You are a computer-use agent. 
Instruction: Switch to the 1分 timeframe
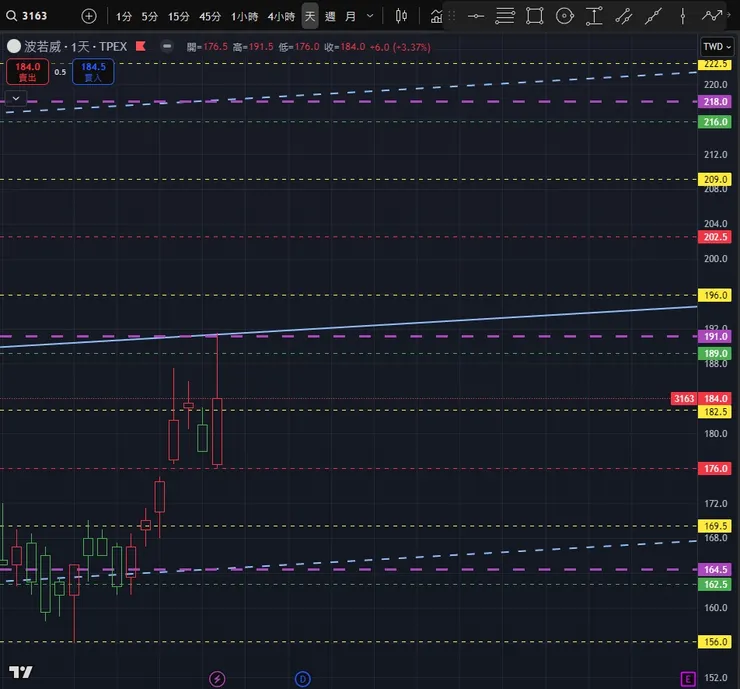[124, 17]
